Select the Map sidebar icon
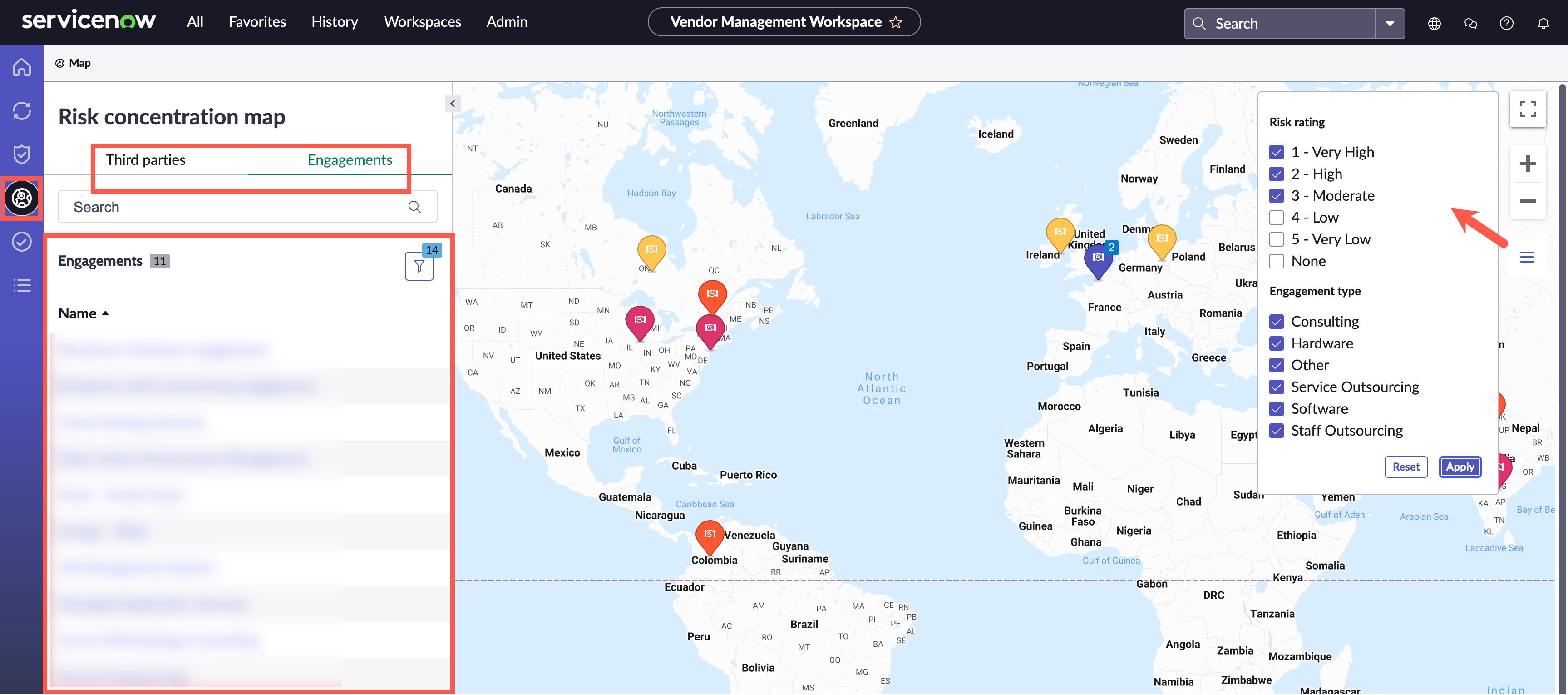The height and width of the screenshot is (695, 1568). (x=22, y=198)
